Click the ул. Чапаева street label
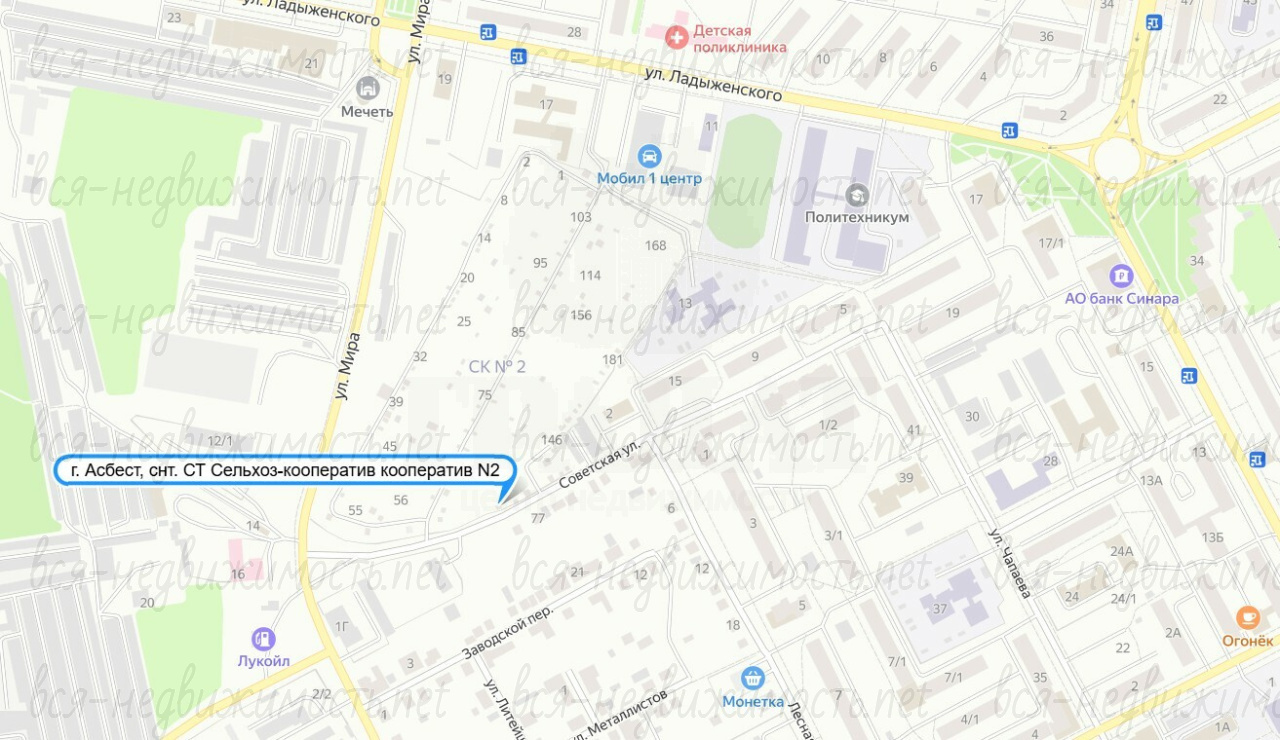The image size is (1280, 740). coord(1011,563)
